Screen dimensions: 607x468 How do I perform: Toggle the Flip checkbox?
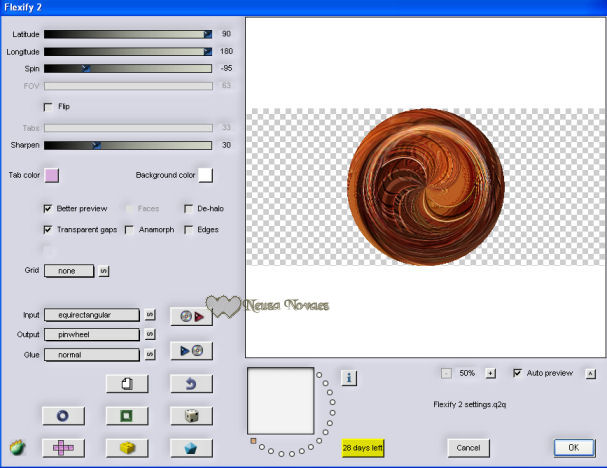click(x=48, y=107)
